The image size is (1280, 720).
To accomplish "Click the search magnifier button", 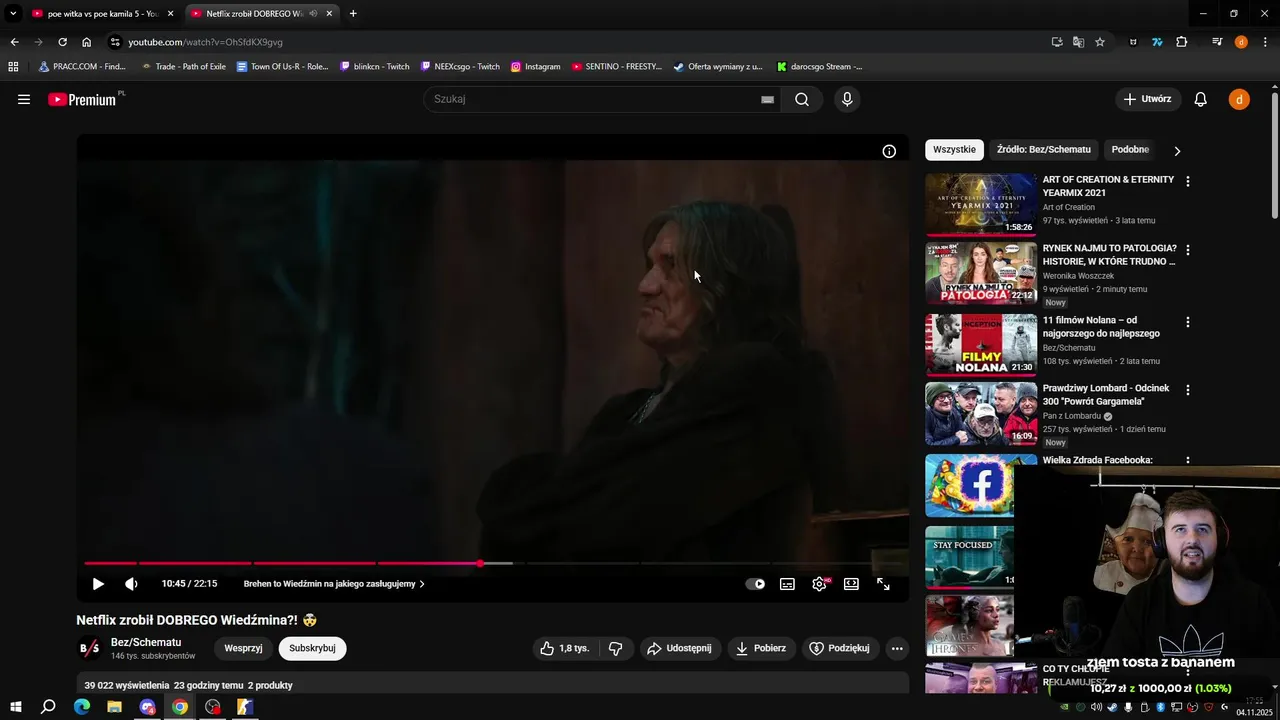I will point(802,99).
